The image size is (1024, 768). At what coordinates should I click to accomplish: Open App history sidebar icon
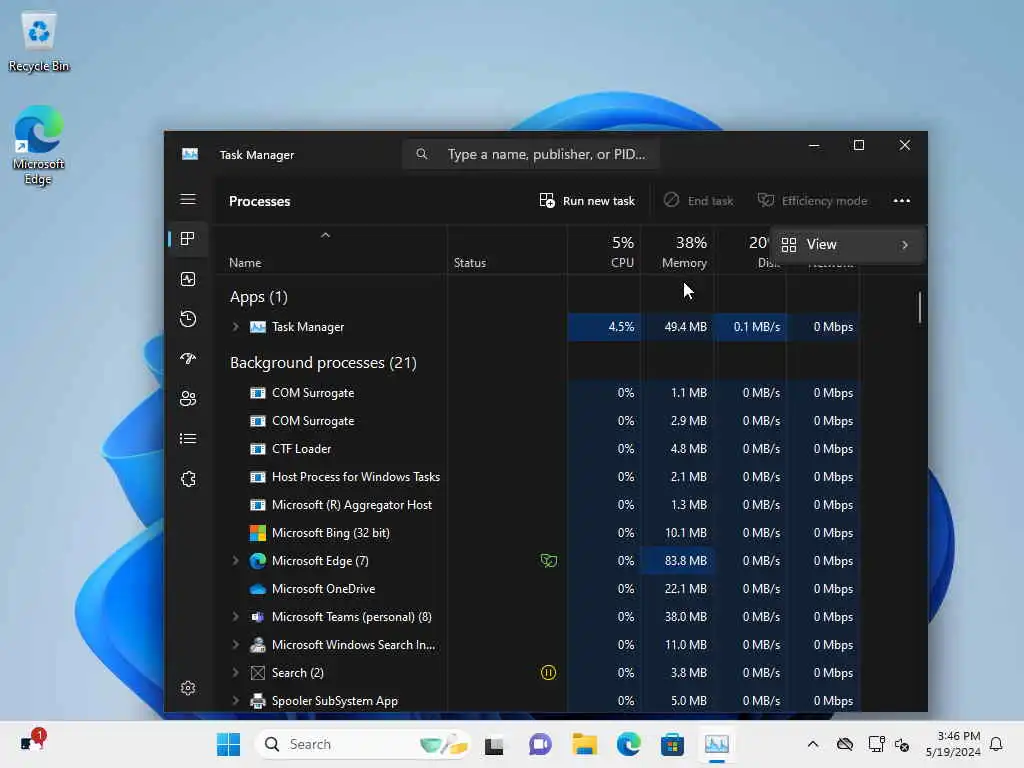pyautogui.click(x=188, y=319)
